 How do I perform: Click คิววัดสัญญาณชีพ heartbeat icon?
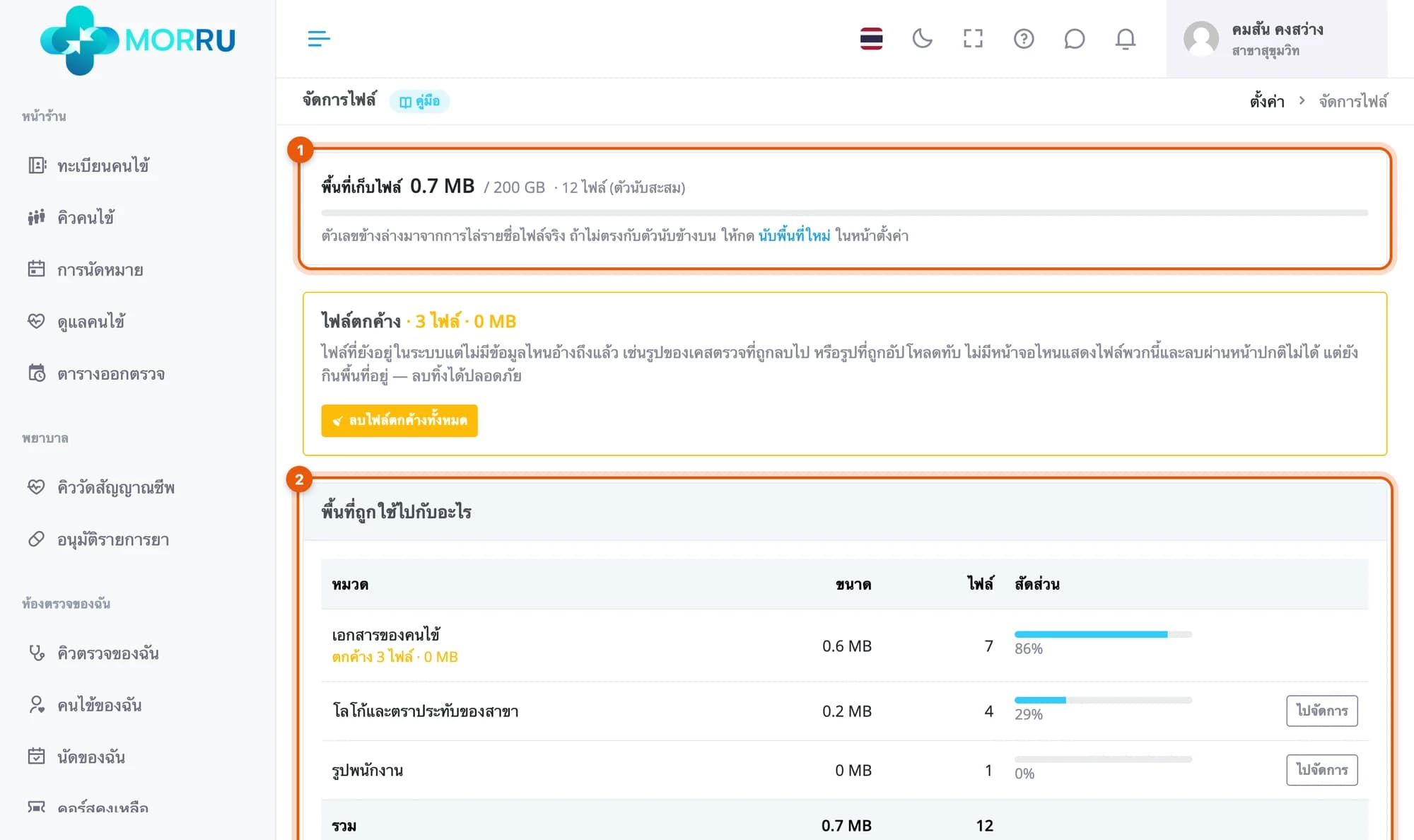(x=37, y=487)
